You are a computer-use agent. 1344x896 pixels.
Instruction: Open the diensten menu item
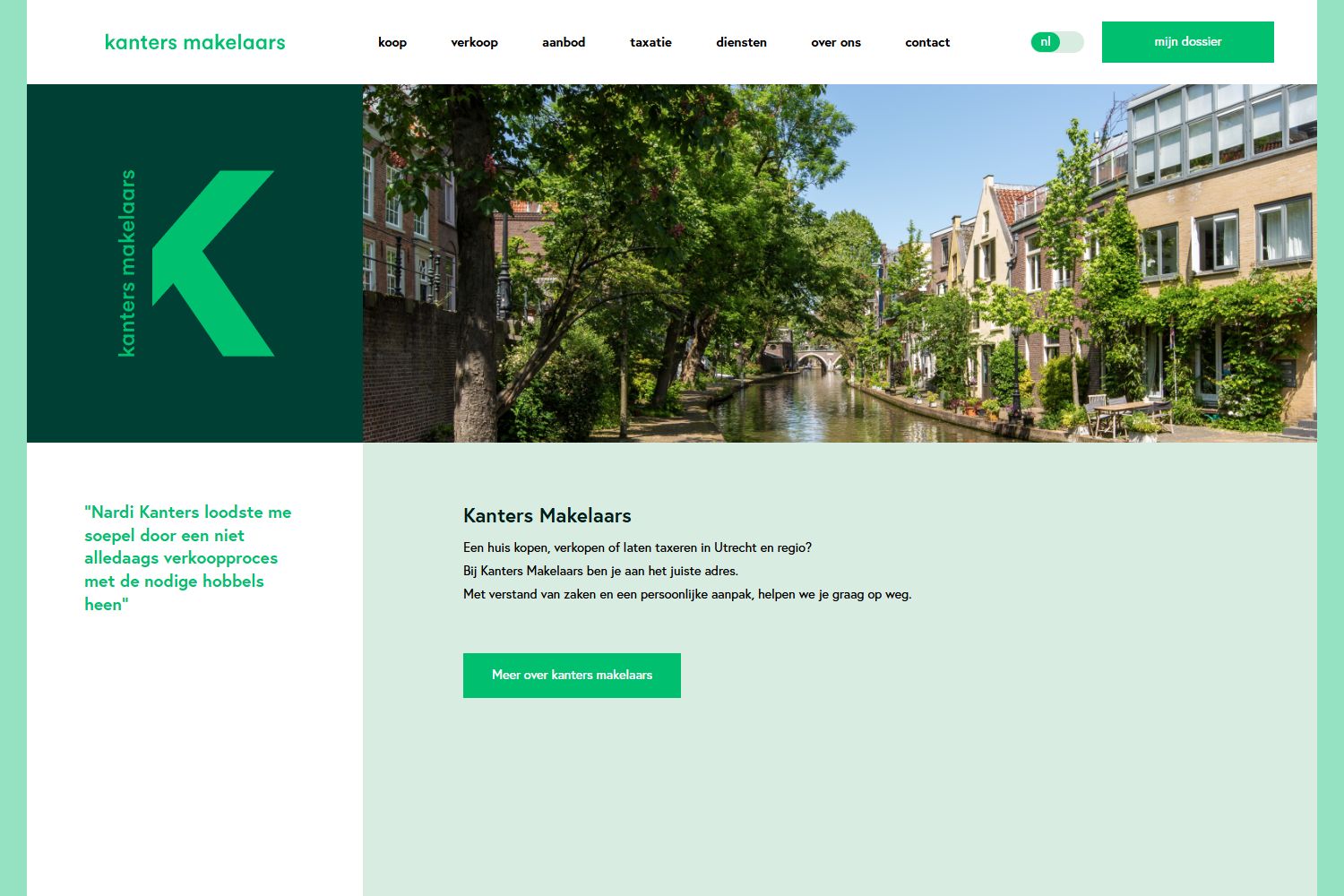point(741,42)
